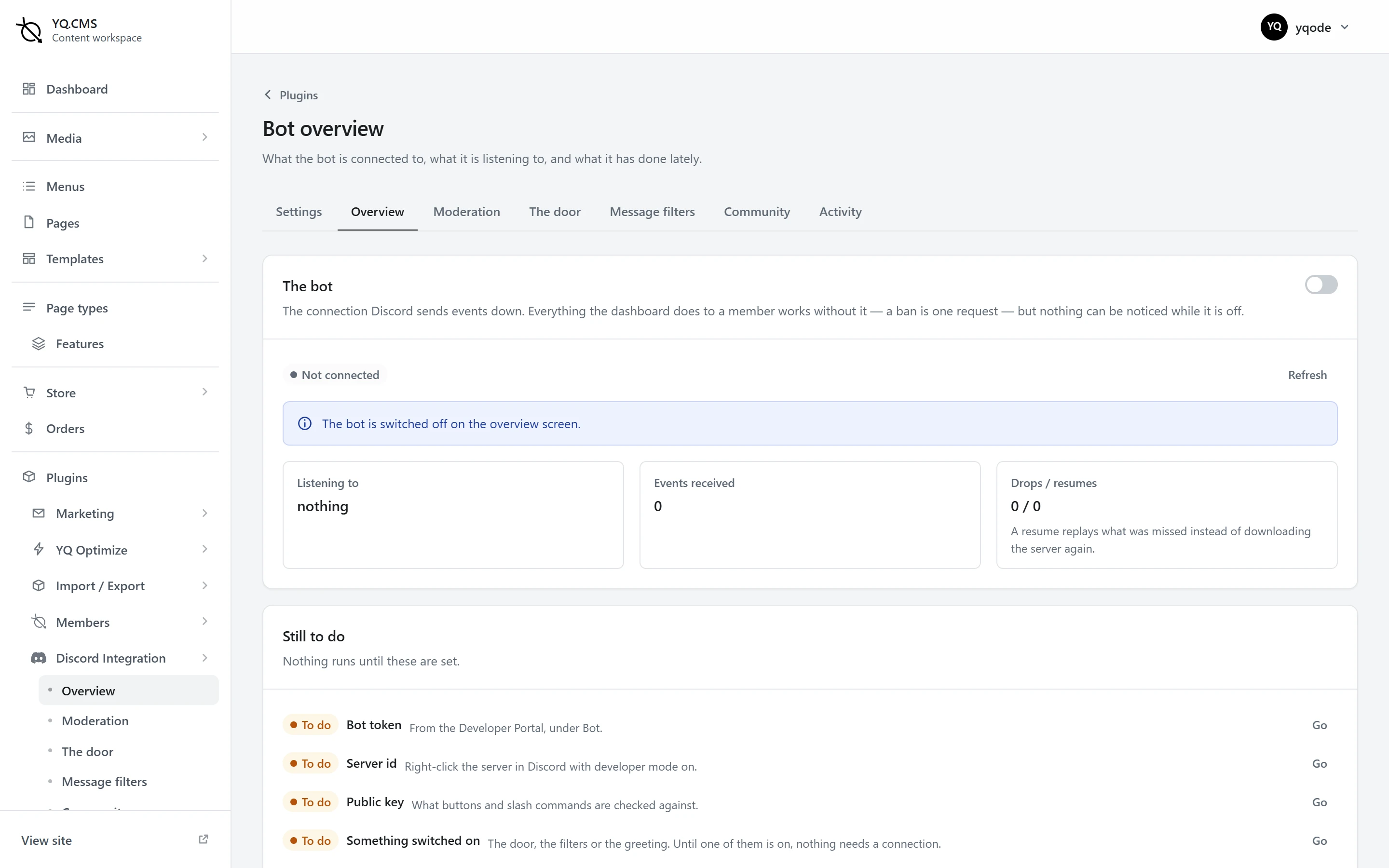The height and width of the screenshot is (868, 1389).
Task: Click the YQ Optimize lightning icon
Action: [39, 549]
